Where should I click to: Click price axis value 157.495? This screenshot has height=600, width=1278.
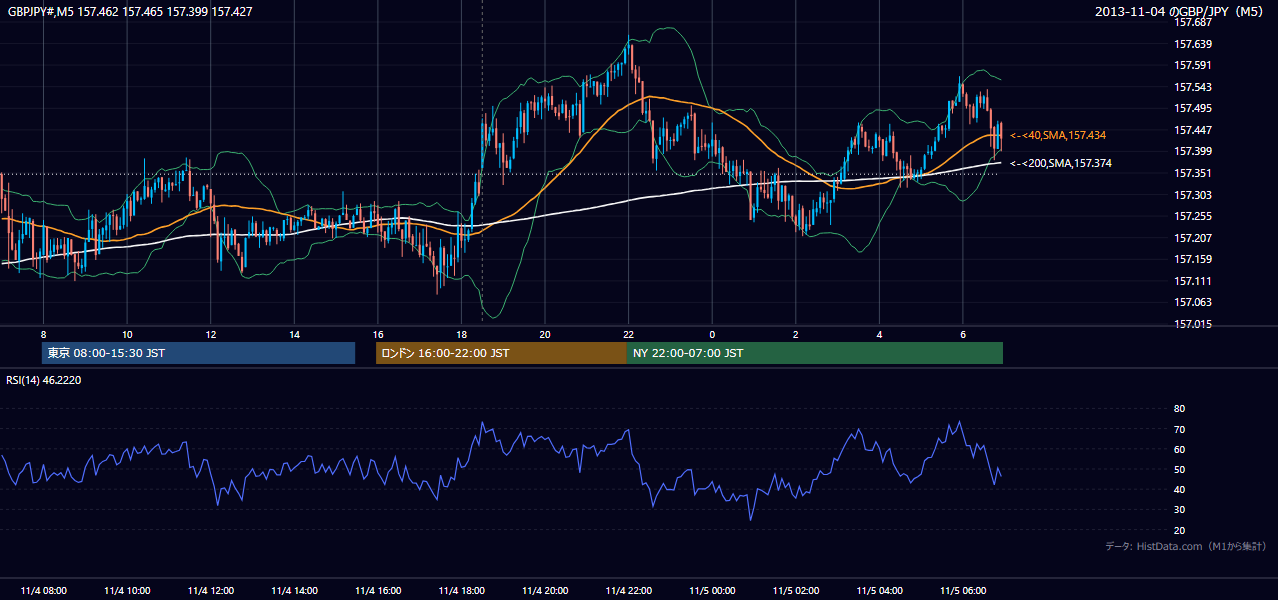1193,109
